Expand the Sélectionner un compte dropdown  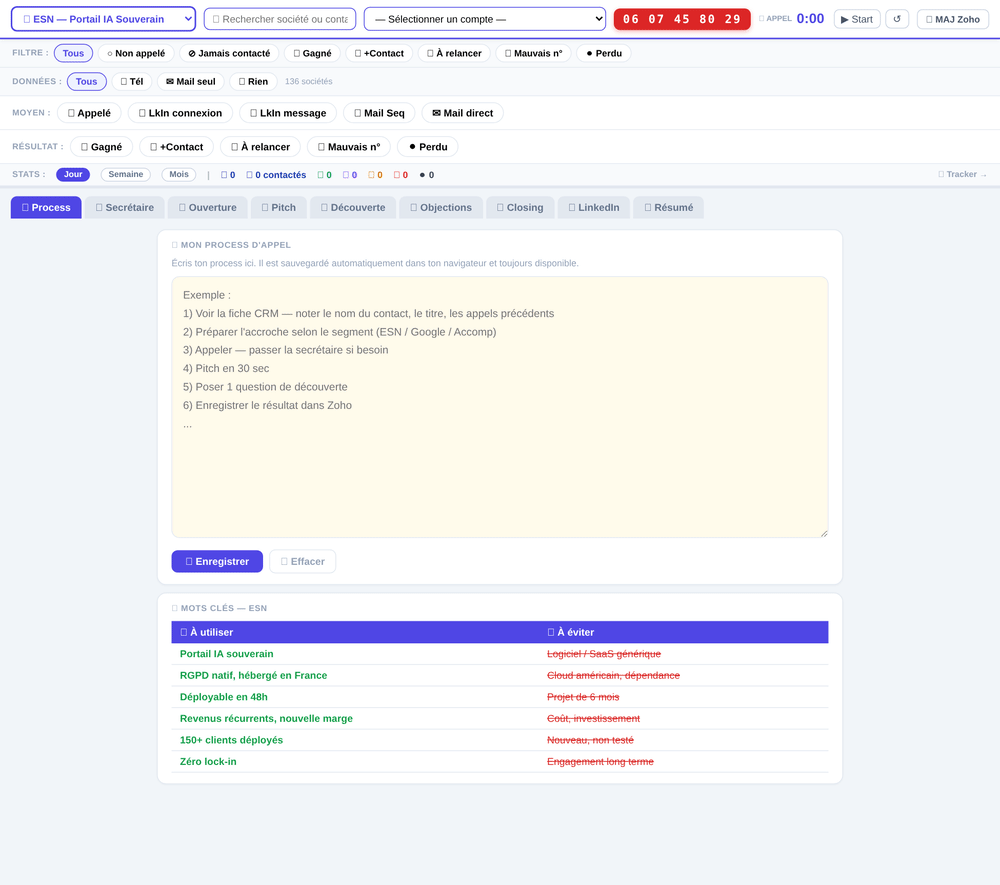(485, 19)
